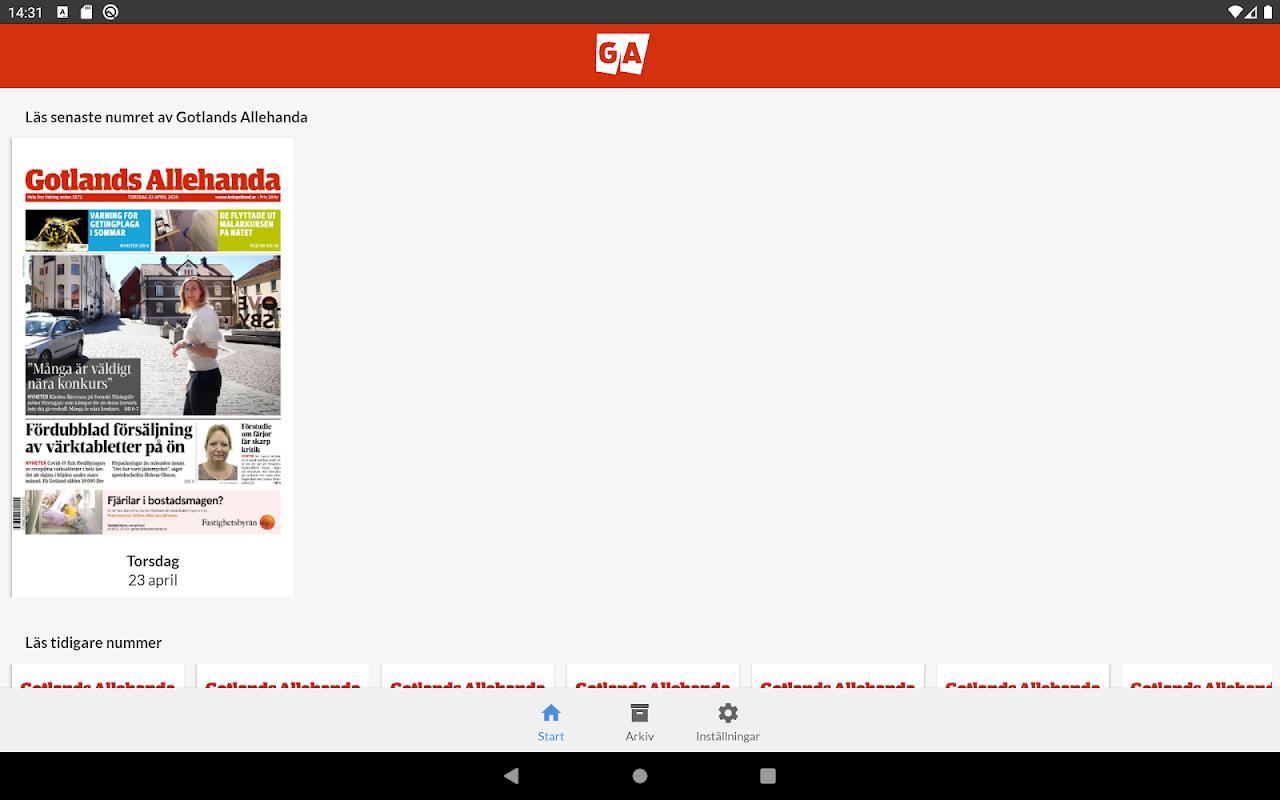This screenshot has width=1280, height=800.
Task: Tap Android back navigation button
Action: [512, 776]
